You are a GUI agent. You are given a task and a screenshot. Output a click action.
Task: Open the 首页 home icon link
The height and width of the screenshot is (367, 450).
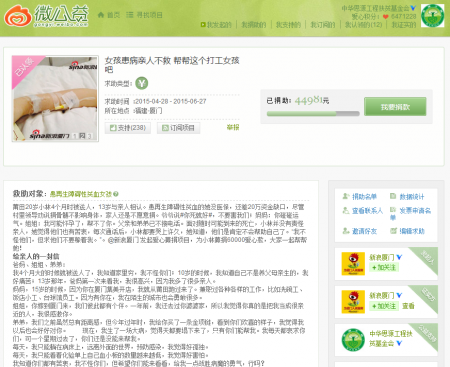pyautogui.click(x=109, y=15)
